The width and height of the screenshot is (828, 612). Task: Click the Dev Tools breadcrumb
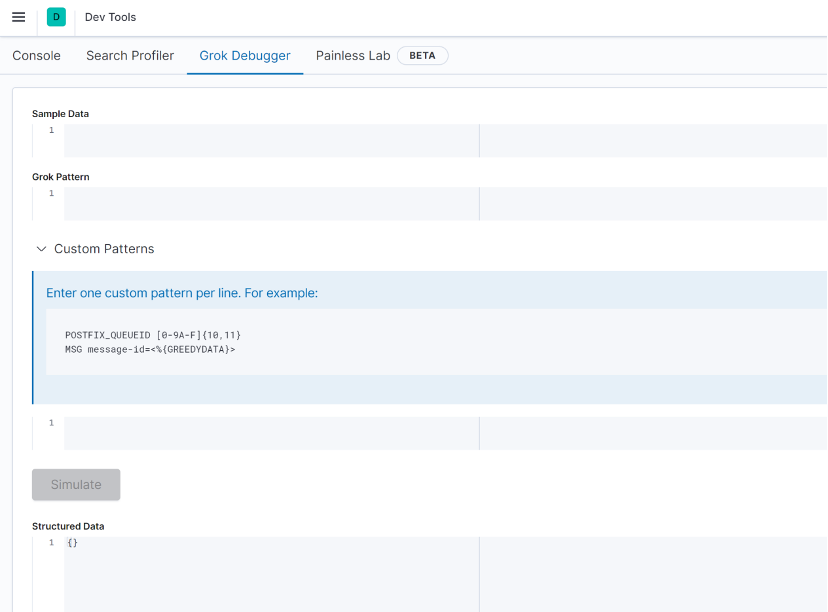pyautogui.click(x=110, y=17)
